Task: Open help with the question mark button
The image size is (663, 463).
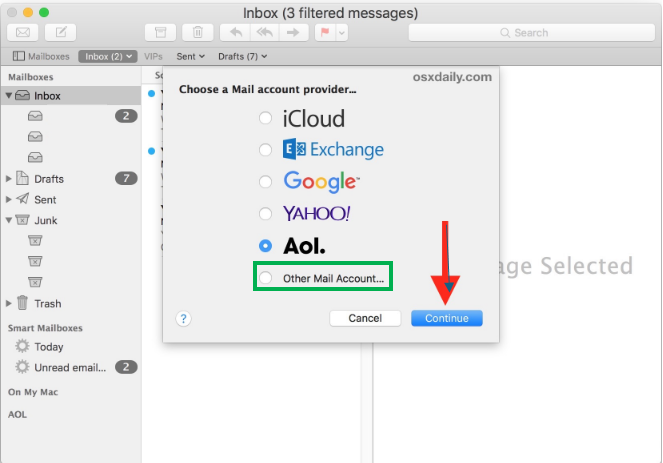Action: pyautogui.click(x=184, y=318)
